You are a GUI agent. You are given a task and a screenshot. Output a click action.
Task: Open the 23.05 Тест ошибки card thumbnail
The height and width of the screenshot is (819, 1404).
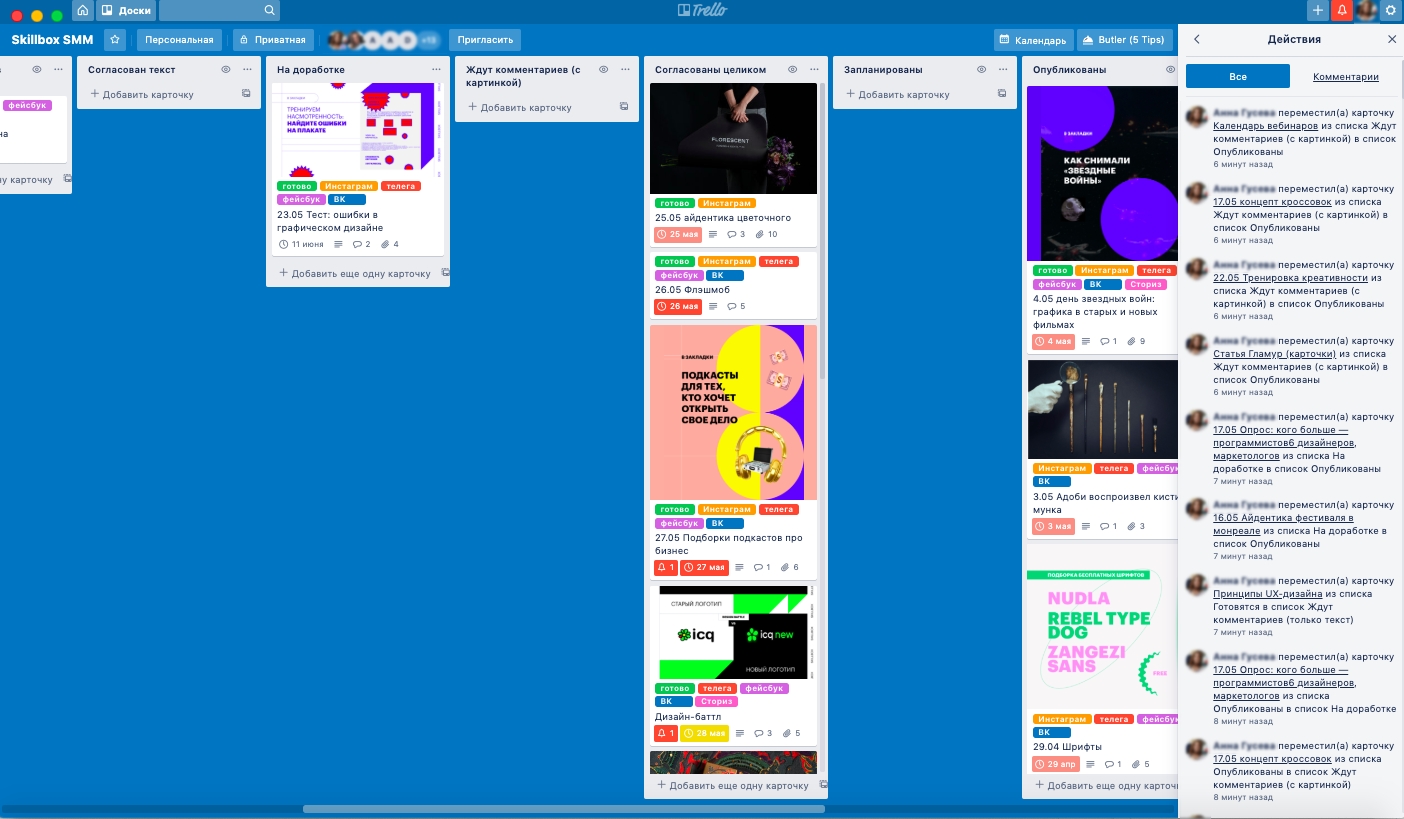pos(358,130)
